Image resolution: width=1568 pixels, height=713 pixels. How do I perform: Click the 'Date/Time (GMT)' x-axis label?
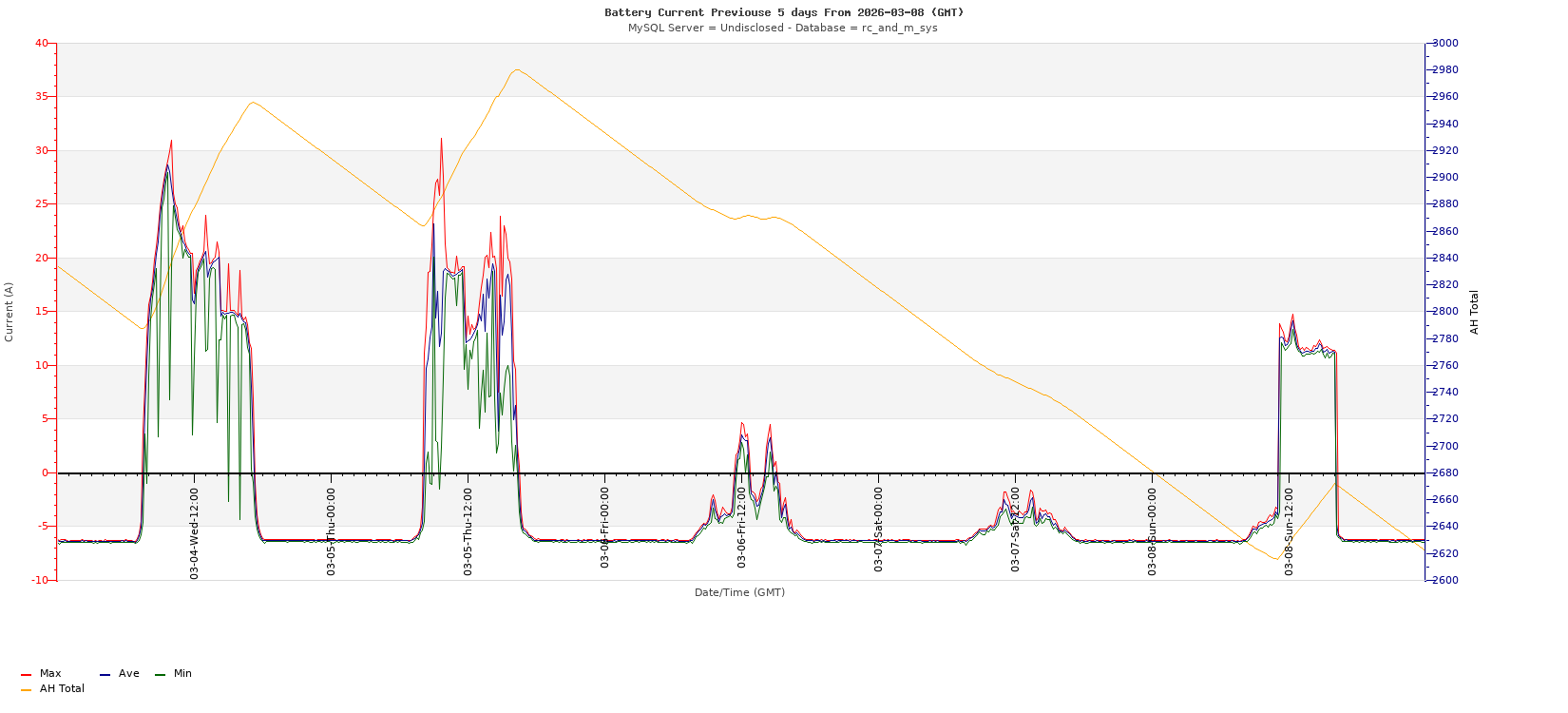[x=739, y=592]
